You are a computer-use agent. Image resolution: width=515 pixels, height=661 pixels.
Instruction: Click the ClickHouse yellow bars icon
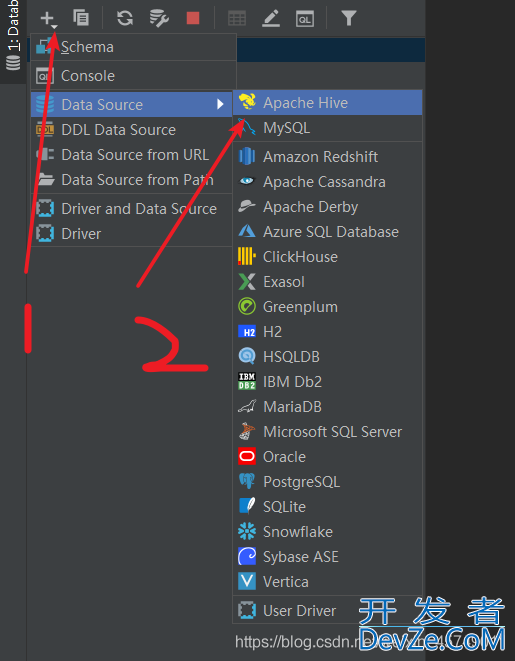click(247, 256)
